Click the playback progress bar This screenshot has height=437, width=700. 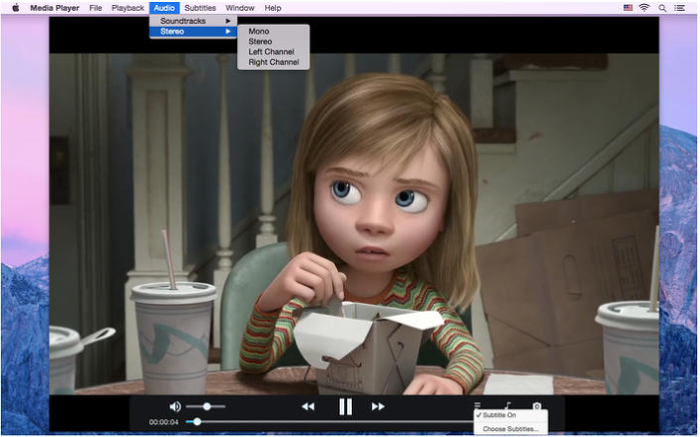pos(330,422)
